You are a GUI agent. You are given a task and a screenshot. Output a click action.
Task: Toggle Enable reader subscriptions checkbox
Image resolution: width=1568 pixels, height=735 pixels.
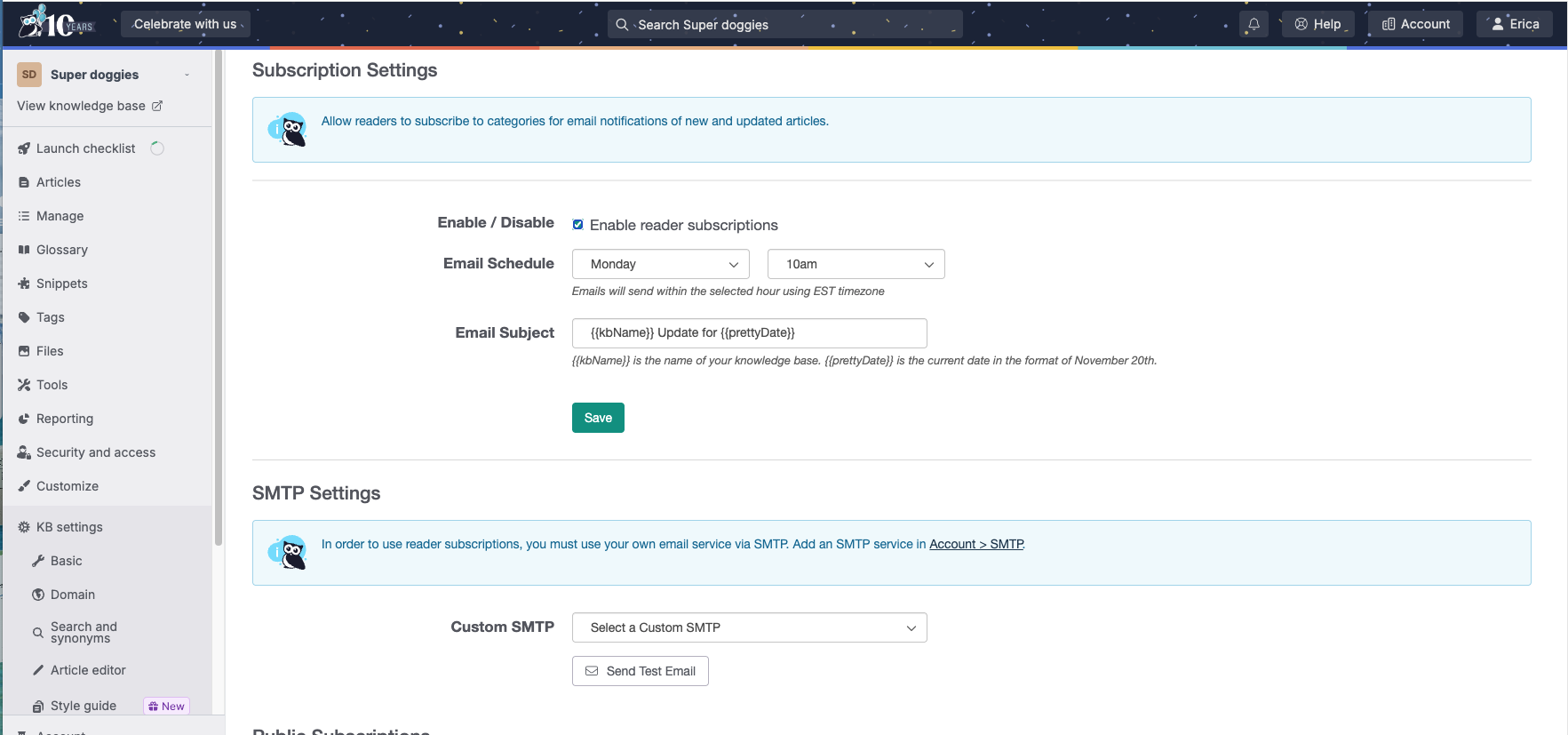(x=577, y=225)
